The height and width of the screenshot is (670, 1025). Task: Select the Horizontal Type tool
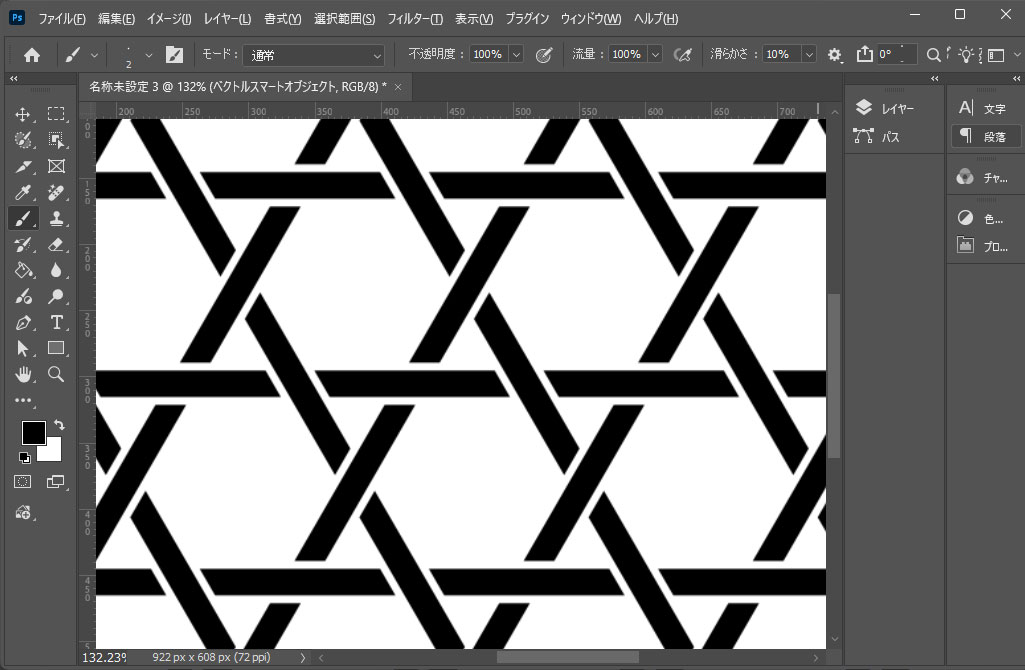[56, 322]
